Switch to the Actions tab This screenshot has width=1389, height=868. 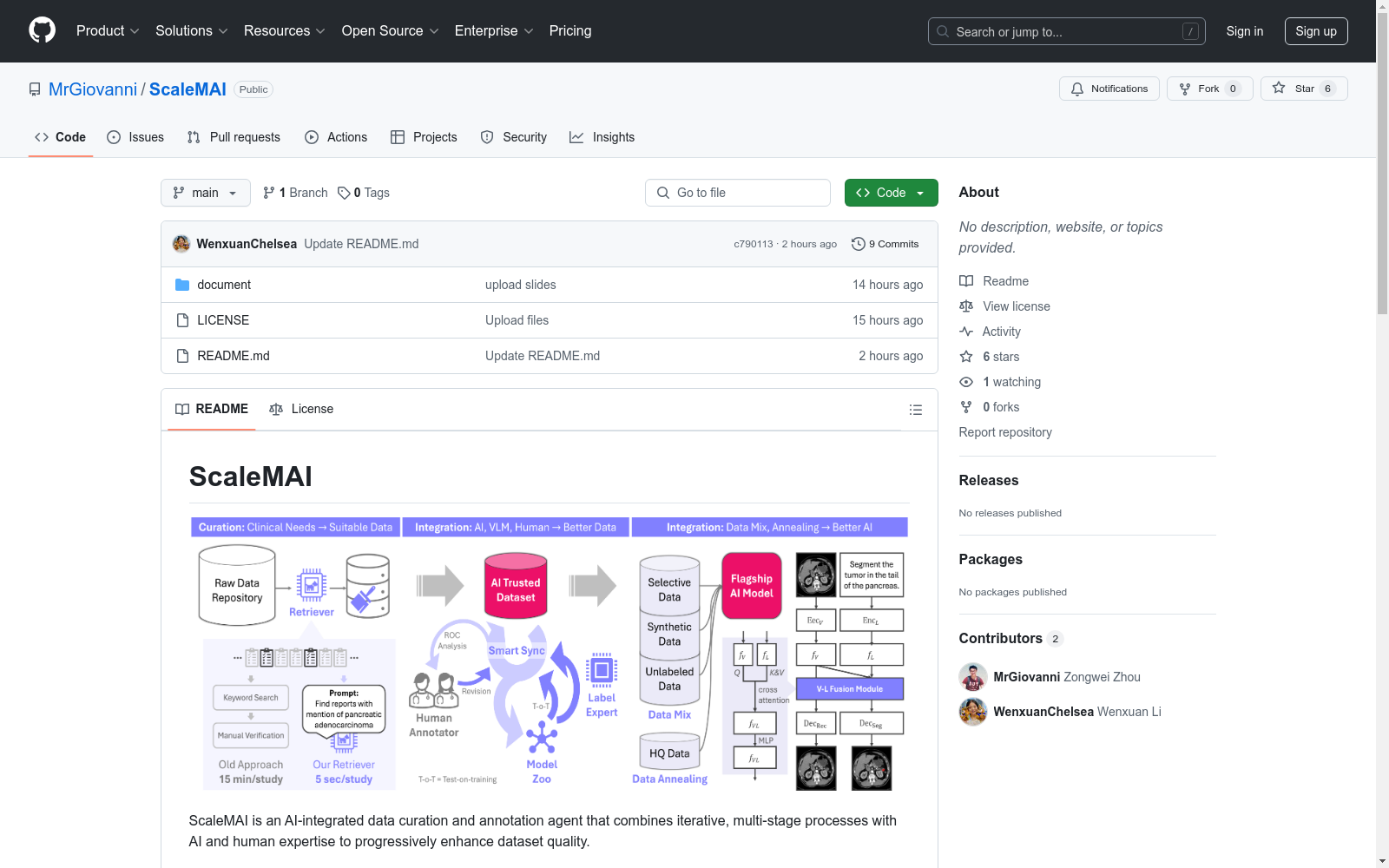pyautogui.click(x=336, y=137)
